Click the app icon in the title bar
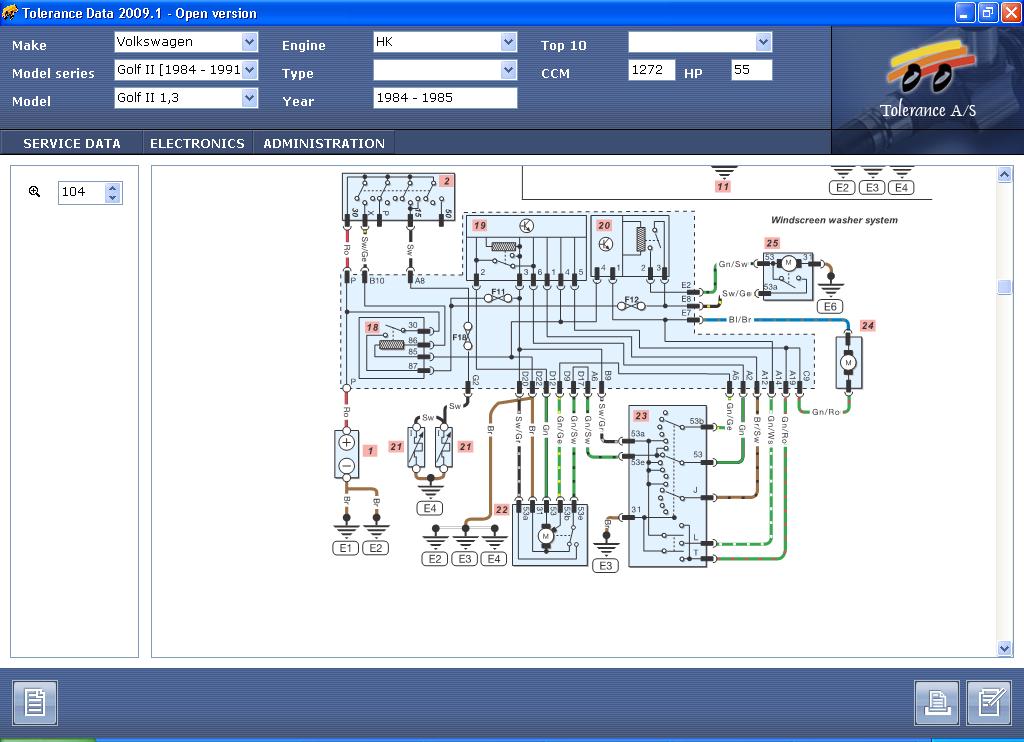The height and width of the screenshot is (742, 1024). click(10, 12)
